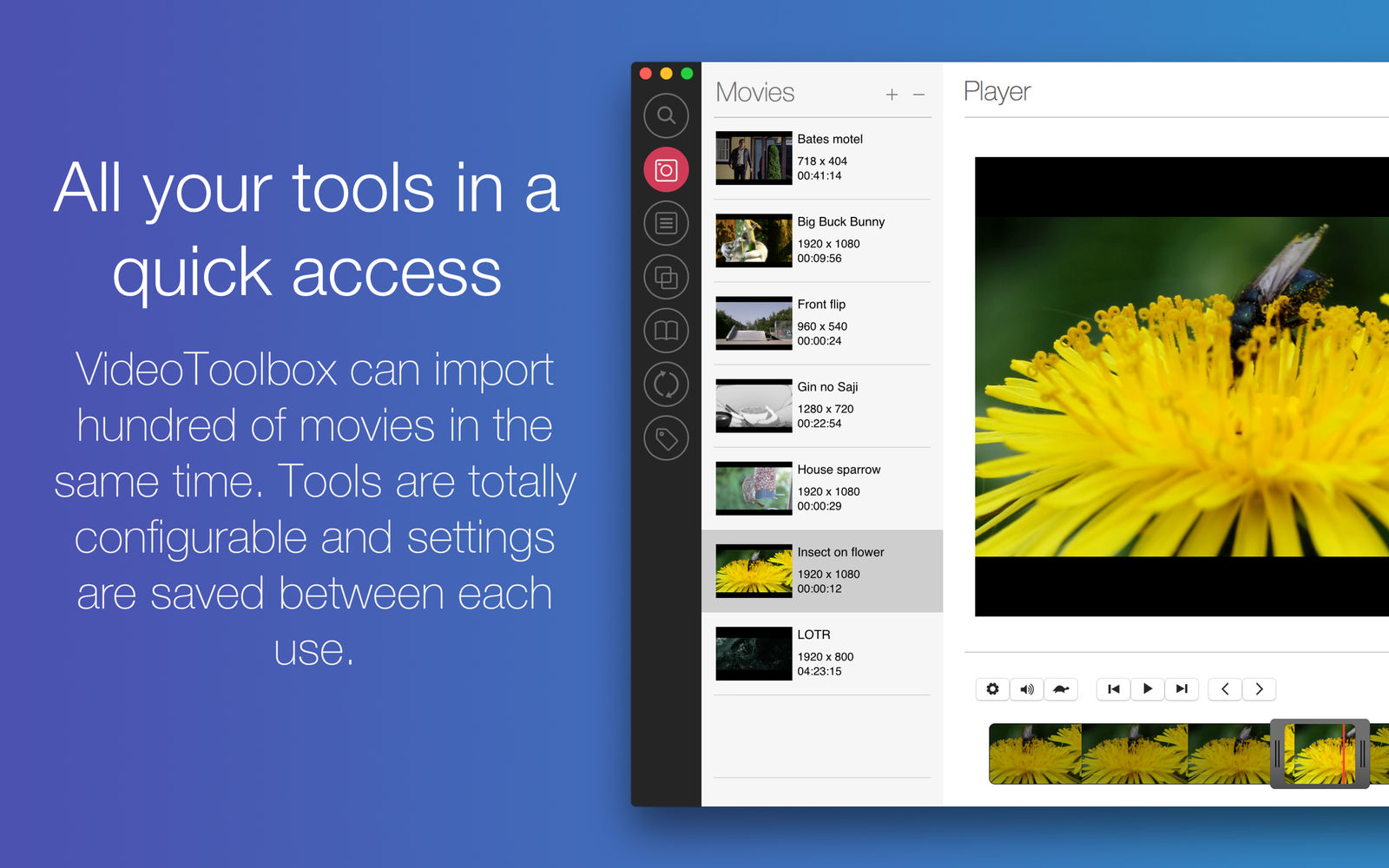Add a movie with plus button
Image resolution: width=1389 pixels, height=868 pixels.
892,95
